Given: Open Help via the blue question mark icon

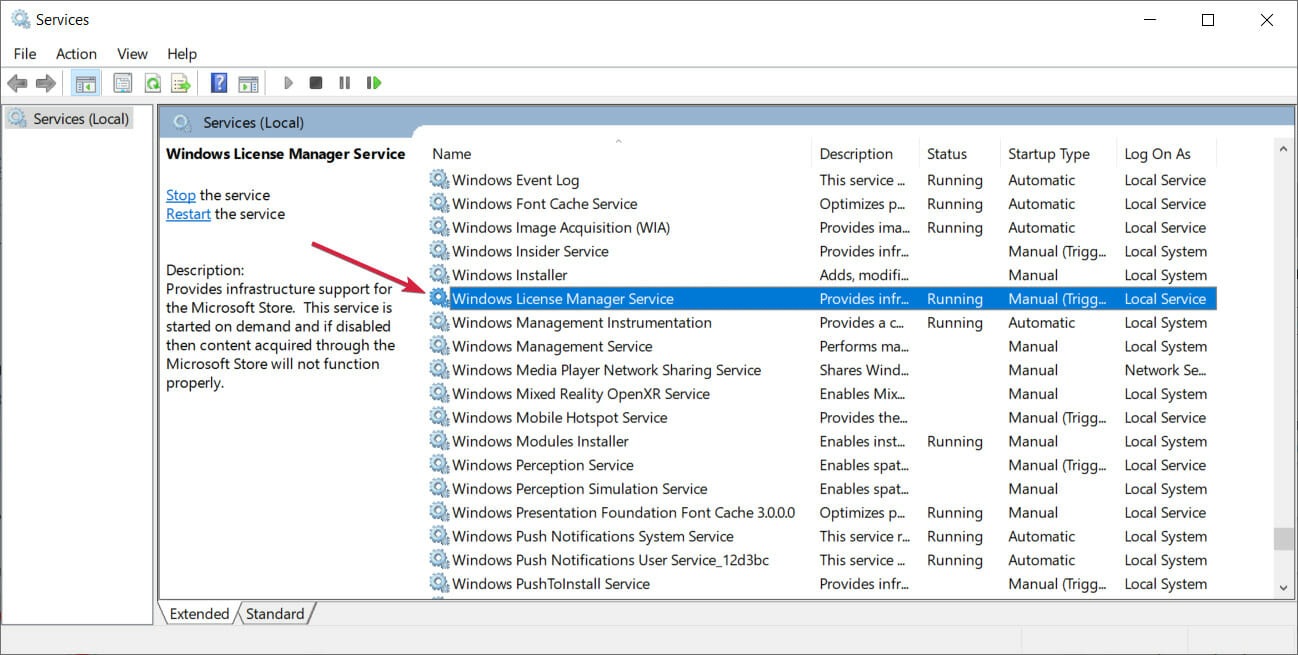Looking at the screenshot, I should pos(219,83).
